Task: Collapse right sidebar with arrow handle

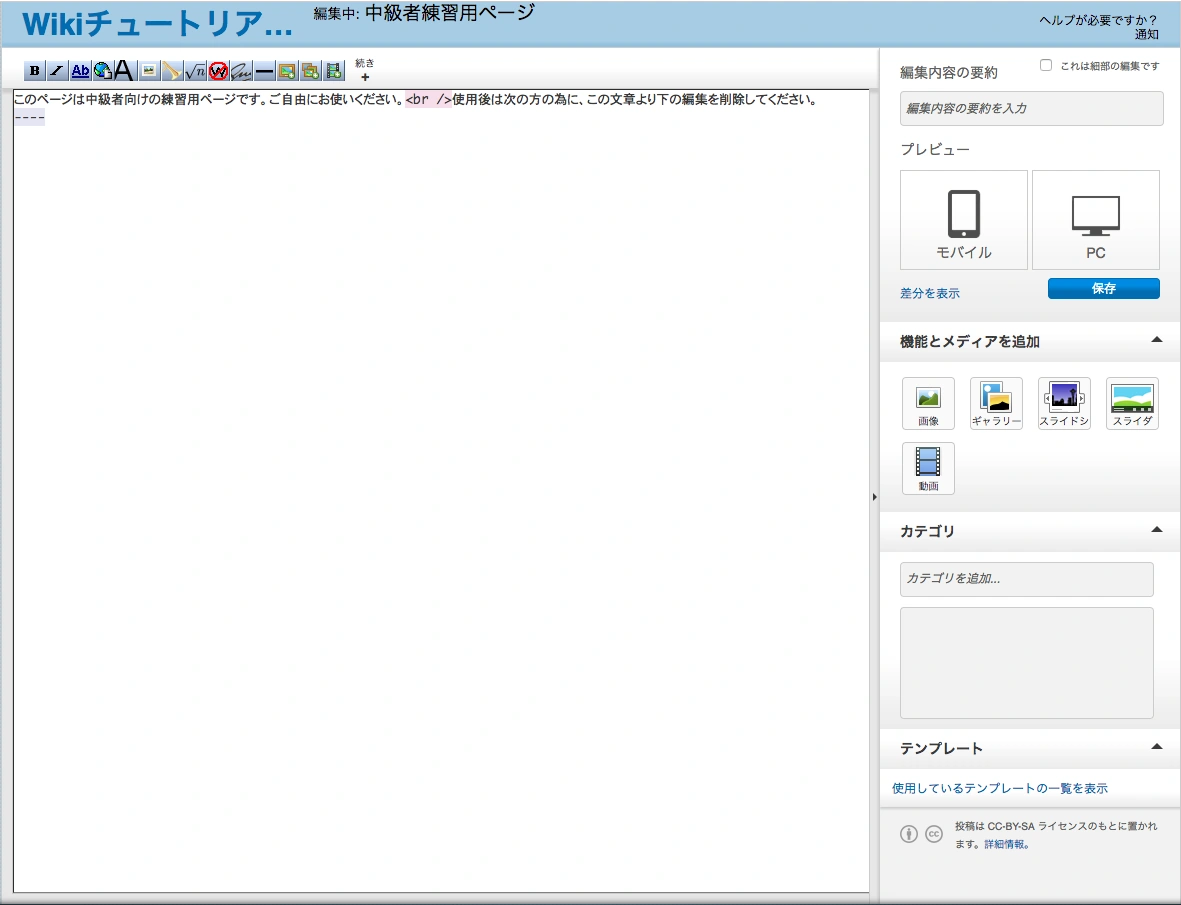Action: click(874, 497)
